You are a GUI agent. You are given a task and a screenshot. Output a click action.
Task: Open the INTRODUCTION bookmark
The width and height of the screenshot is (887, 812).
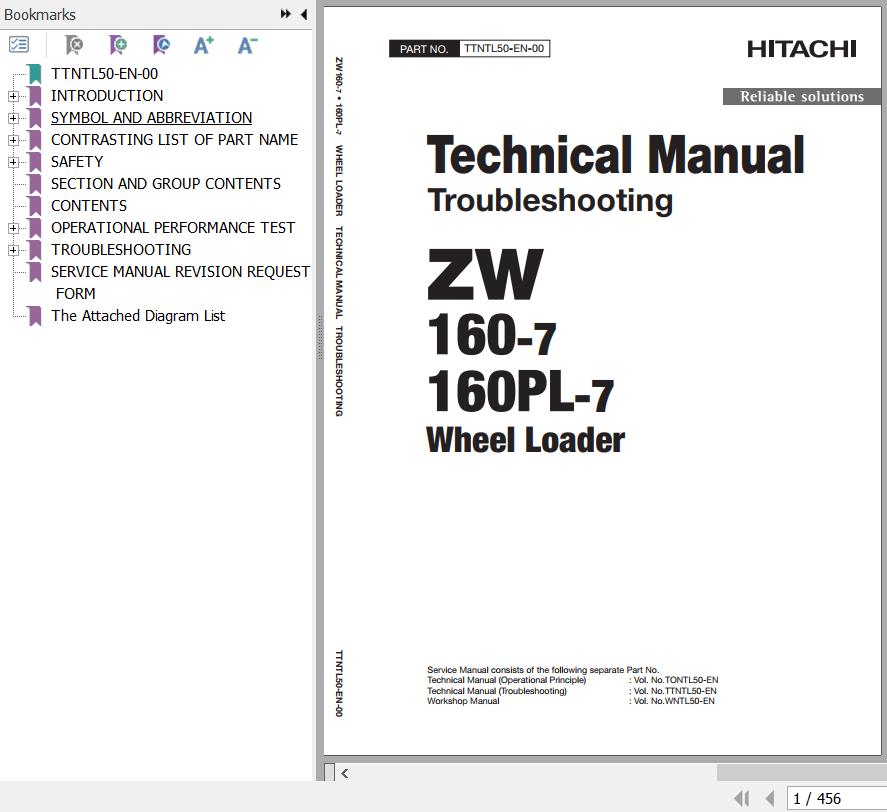click(x=107, y=96)
